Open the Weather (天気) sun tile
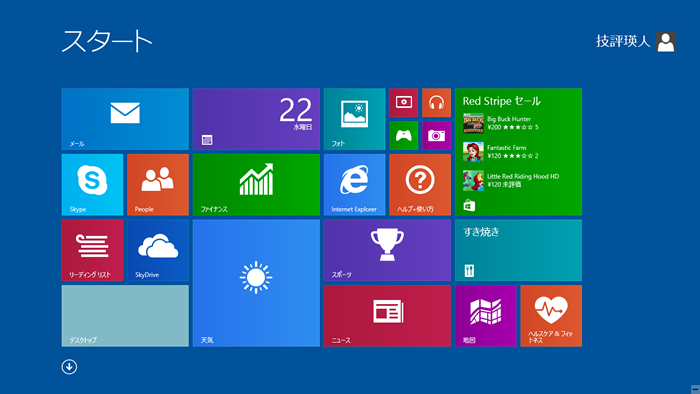 click(256, 283)
